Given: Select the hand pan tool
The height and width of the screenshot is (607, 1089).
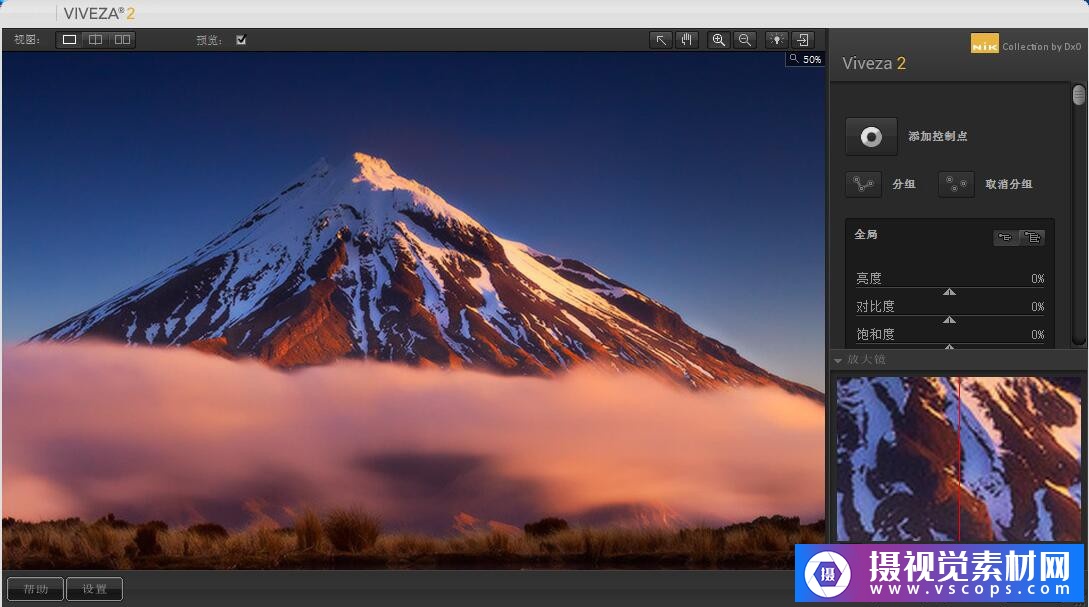Looking at the screenshot, I should (686, 40).
